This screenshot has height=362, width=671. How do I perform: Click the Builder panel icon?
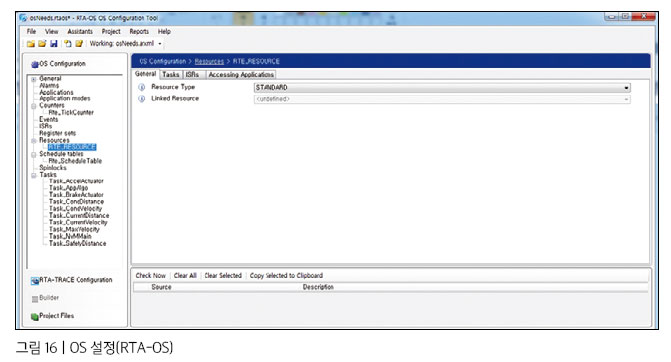[x=35, y=299]
